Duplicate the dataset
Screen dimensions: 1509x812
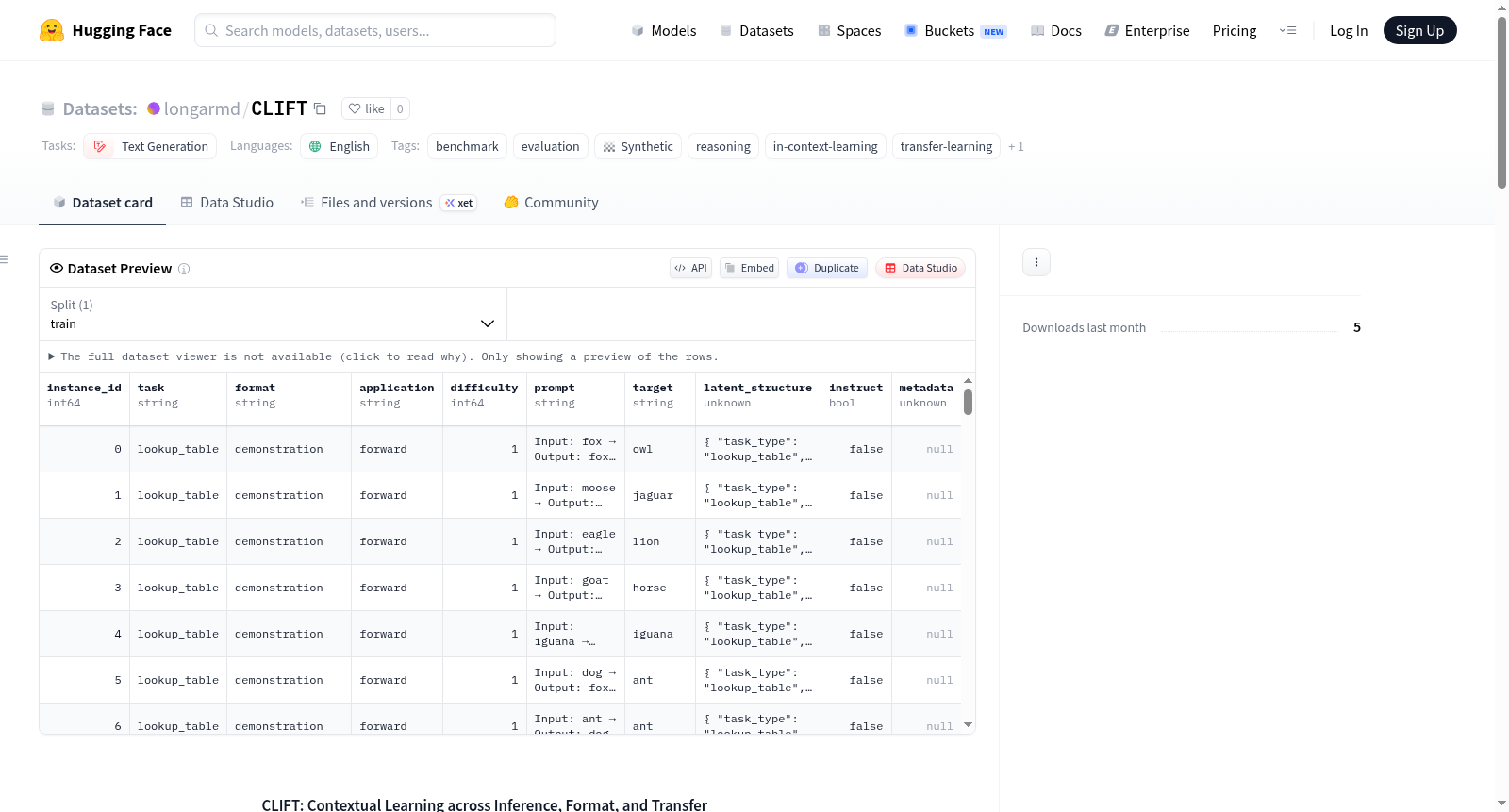point(827,268)
